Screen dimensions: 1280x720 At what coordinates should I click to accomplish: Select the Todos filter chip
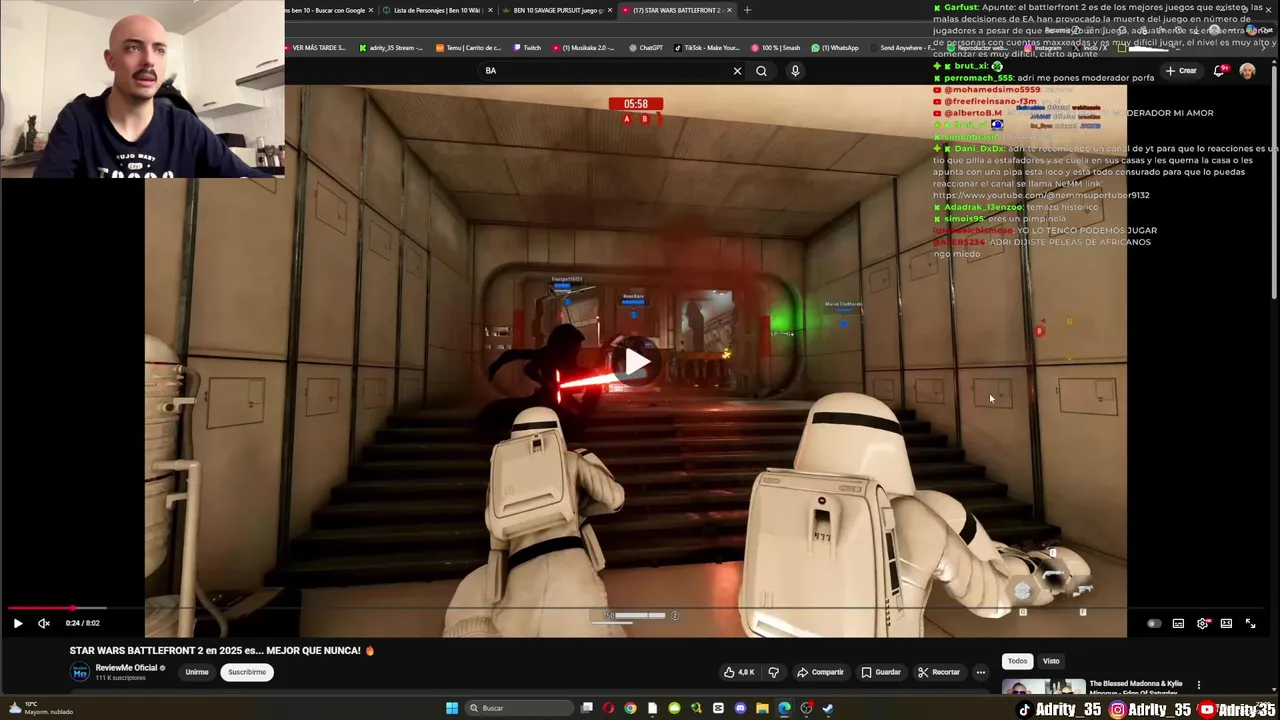pyautogui.click(x=1017, y=661)
